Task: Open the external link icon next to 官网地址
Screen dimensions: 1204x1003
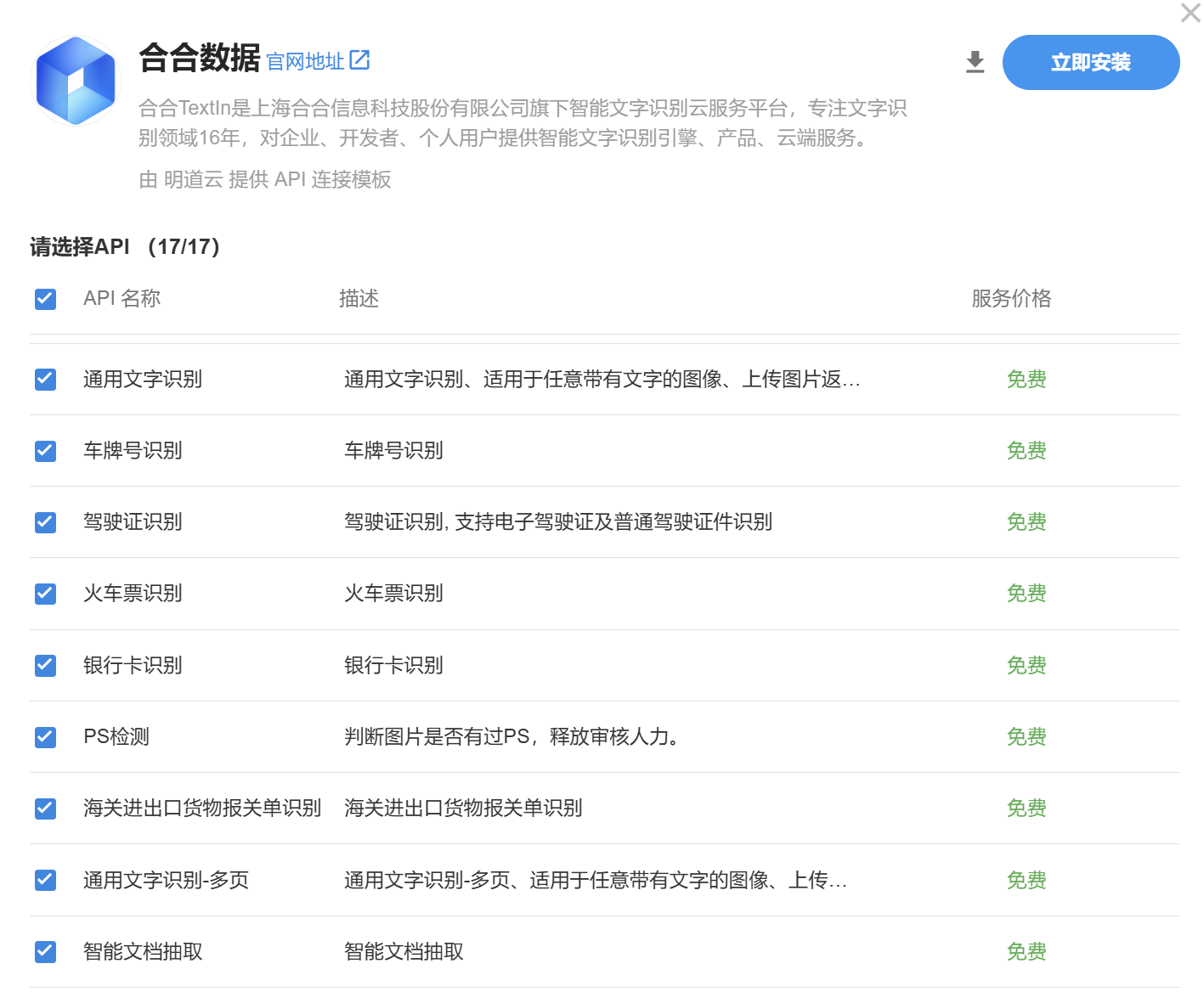Action: [359, 59]
